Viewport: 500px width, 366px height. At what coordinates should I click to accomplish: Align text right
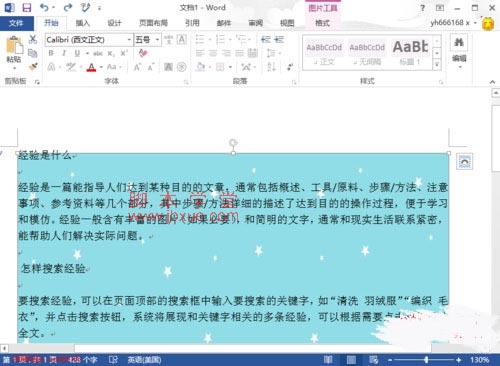226,53
